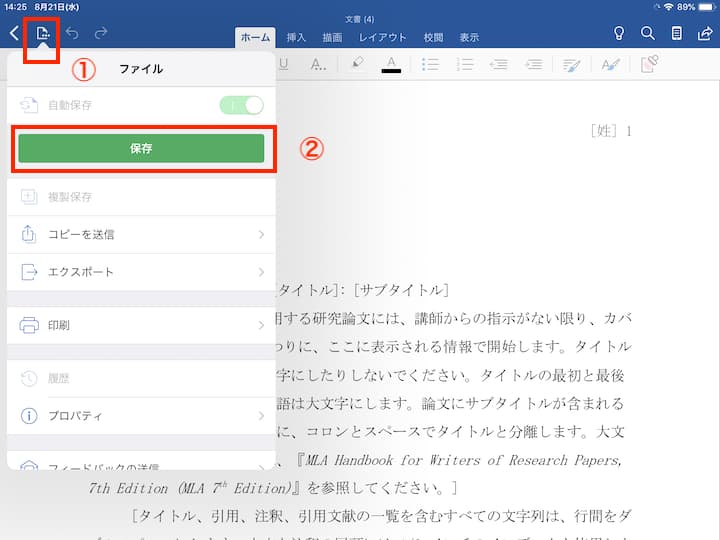This screenshot has height=540, width=720.
Task: Tap the MLA Handbook italic text
Action: tap(463, 460)
